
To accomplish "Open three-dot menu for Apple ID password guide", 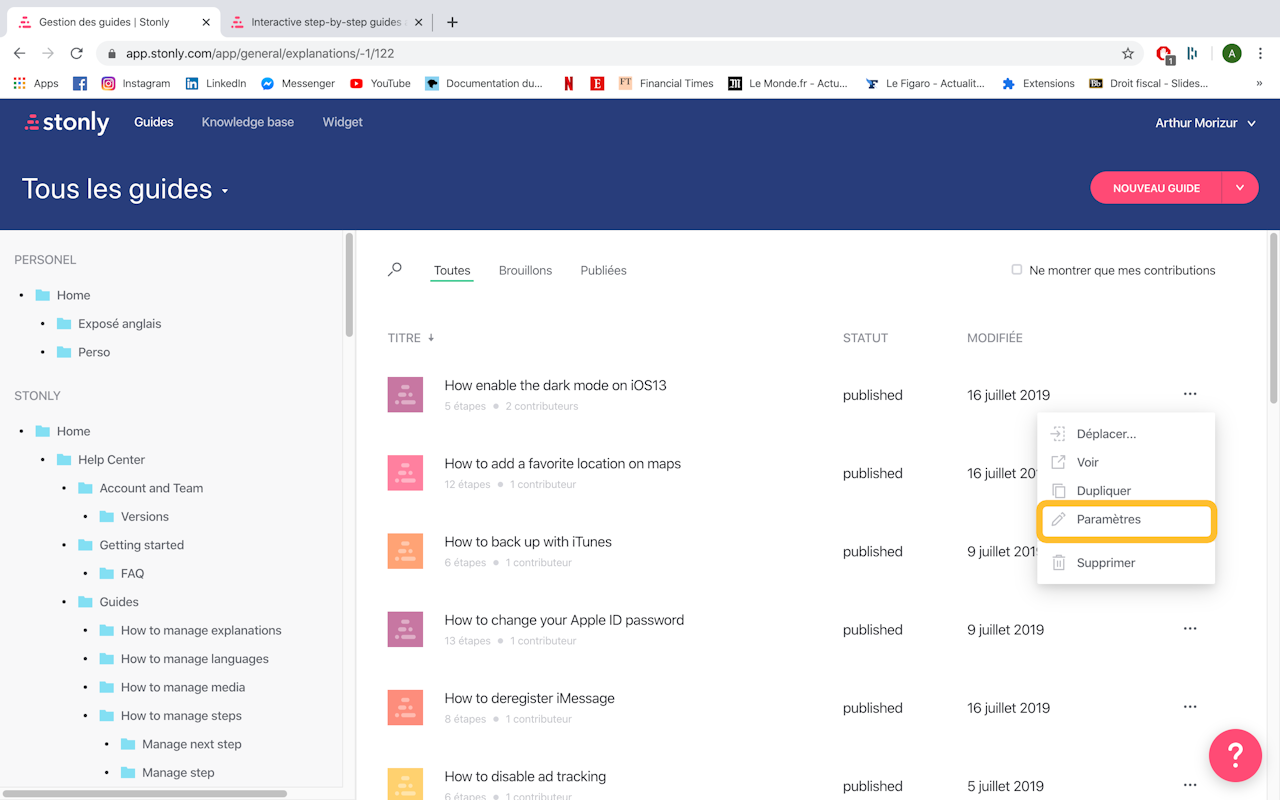I will tap(1189, 629).
